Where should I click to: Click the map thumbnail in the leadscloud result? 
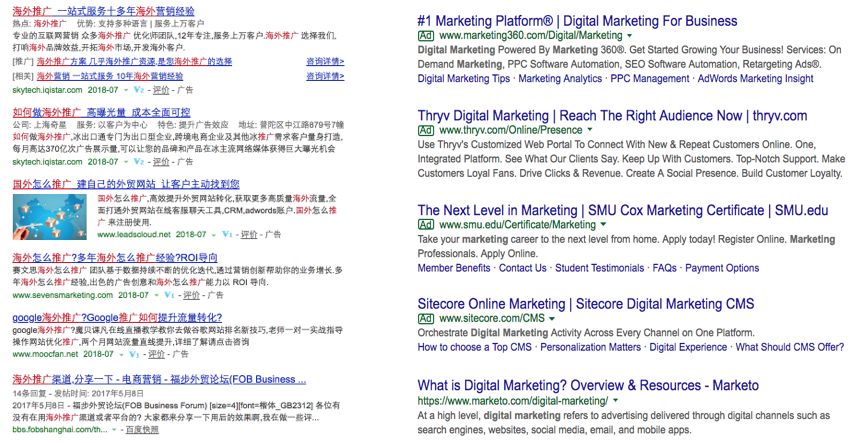pyautogui.click(x=50, y=217)
